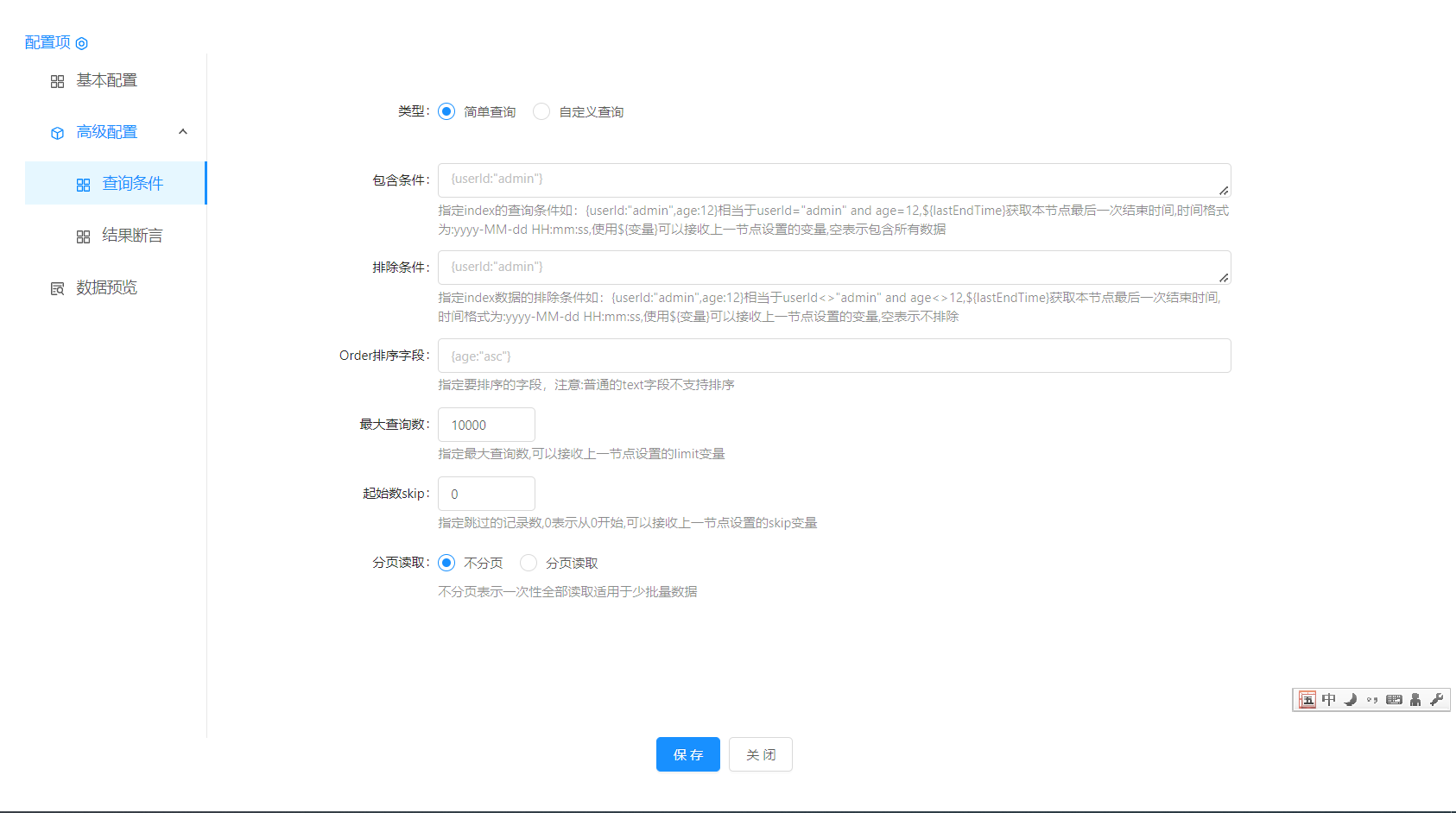Toggle punctuation mode icon in IME toolbar

[x=1372, y=700]
